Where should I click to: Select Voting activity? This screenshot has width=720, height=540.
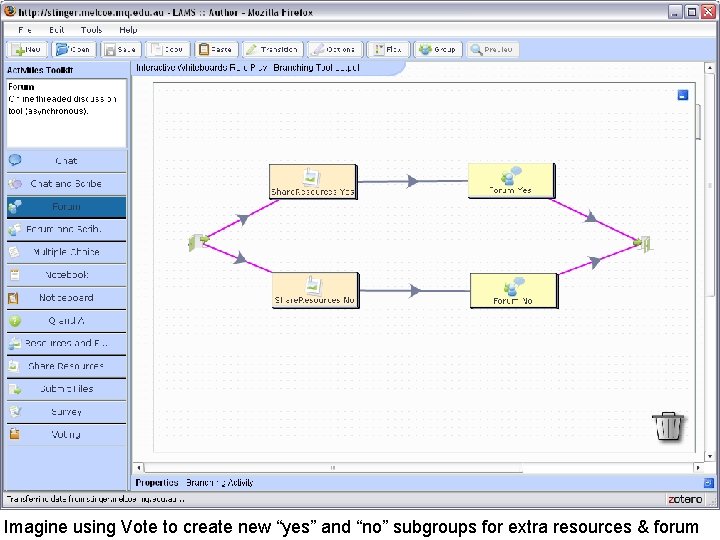pos(66,434)
